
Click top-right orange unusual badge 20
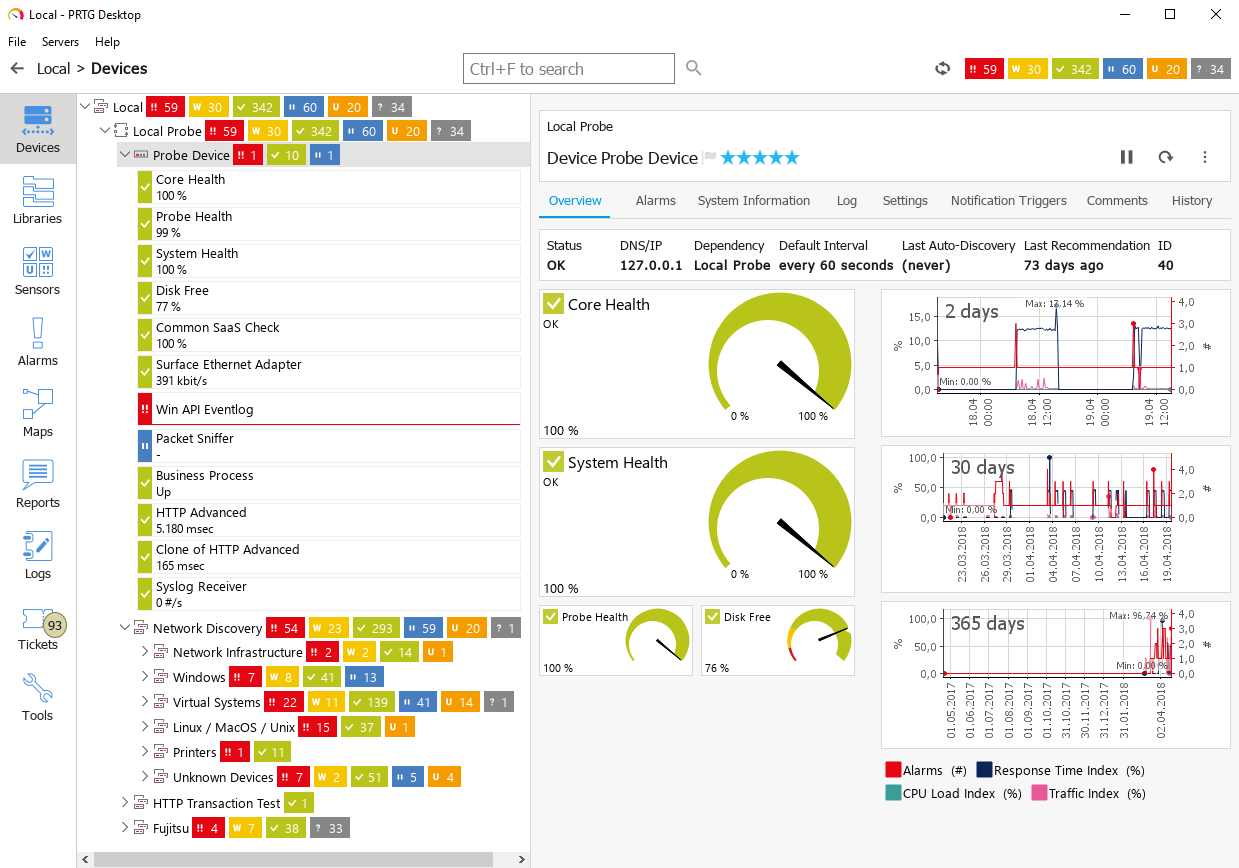coord(1167,69)
